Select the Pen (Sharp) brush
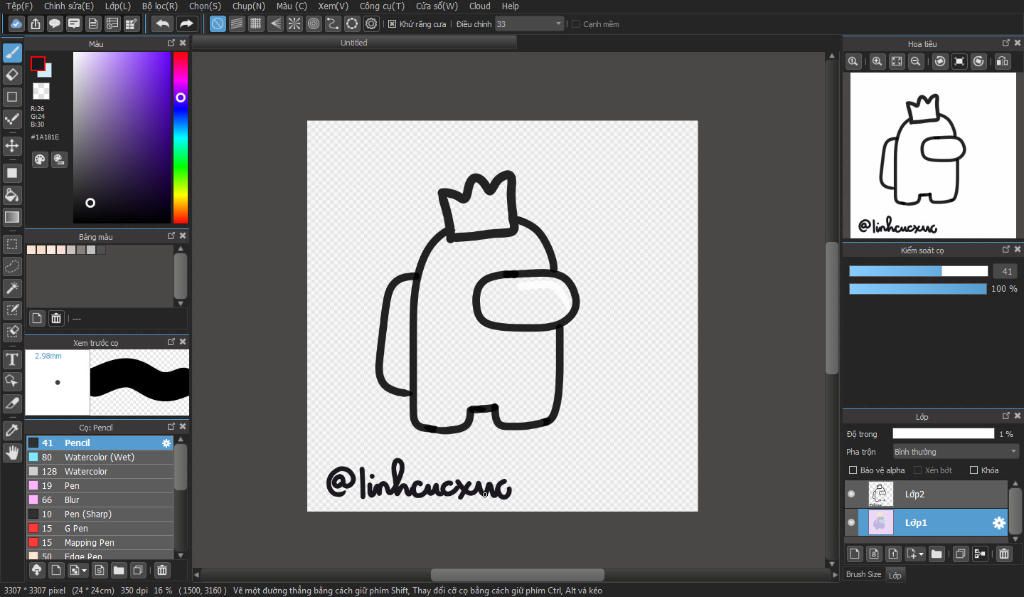This screenshot has width=1024, height=597. coord(100,514)
